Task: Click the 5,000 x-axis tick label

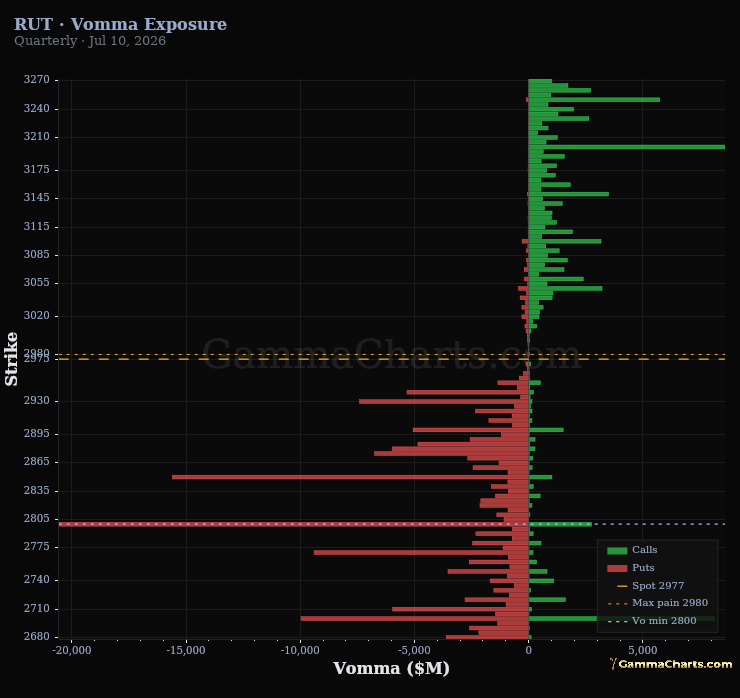Action: [x=643, y=650]
